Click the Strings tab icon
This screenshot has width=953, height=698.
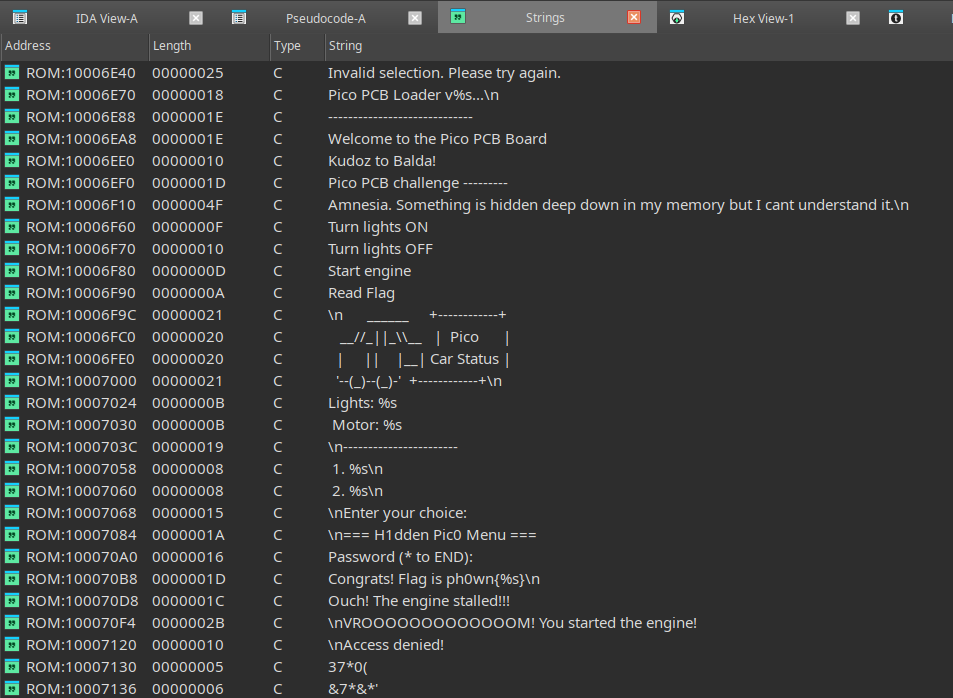(458, 17)
